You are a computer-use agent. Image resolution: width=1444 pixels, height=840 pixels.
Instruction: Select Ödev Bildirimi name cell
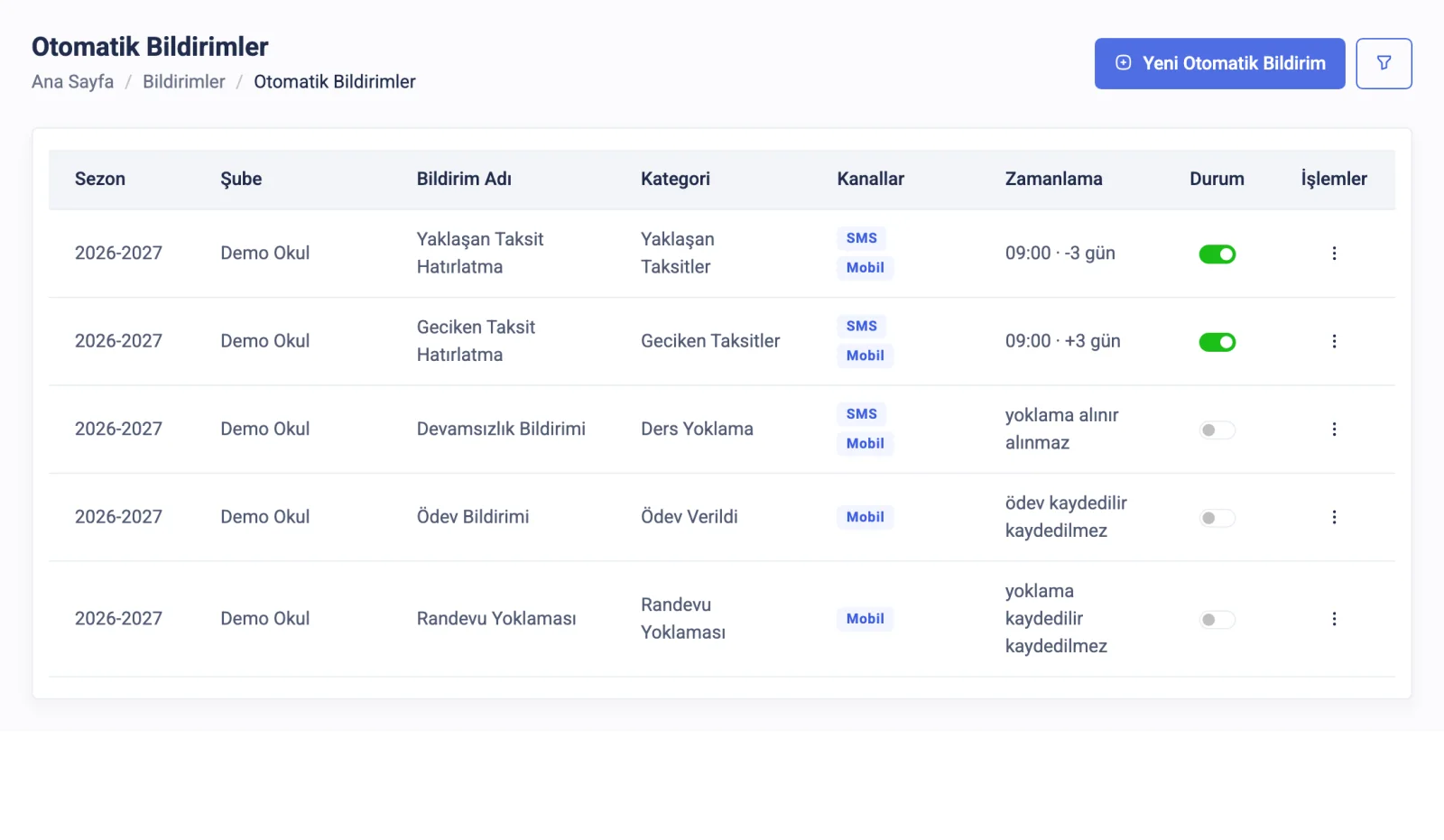473,517
